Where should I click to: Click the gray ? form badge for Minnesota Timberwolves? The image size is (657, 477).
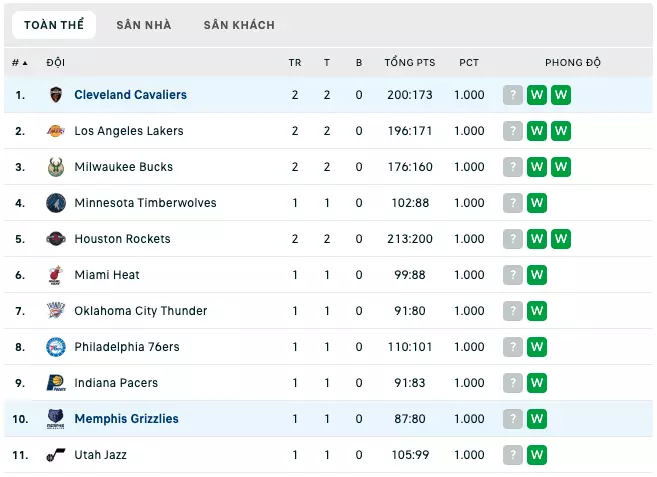coord(512,203)
